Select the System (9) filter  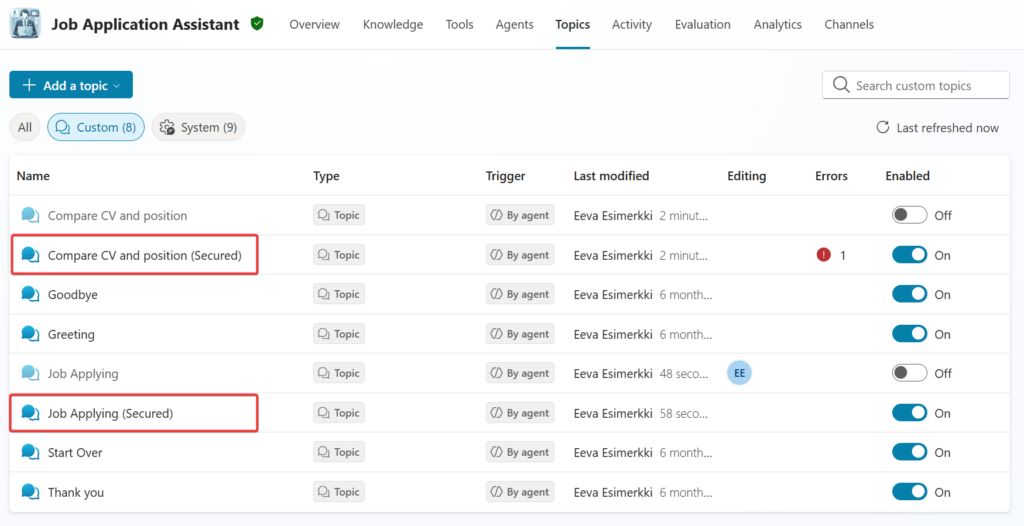click(x=199, y=127)
